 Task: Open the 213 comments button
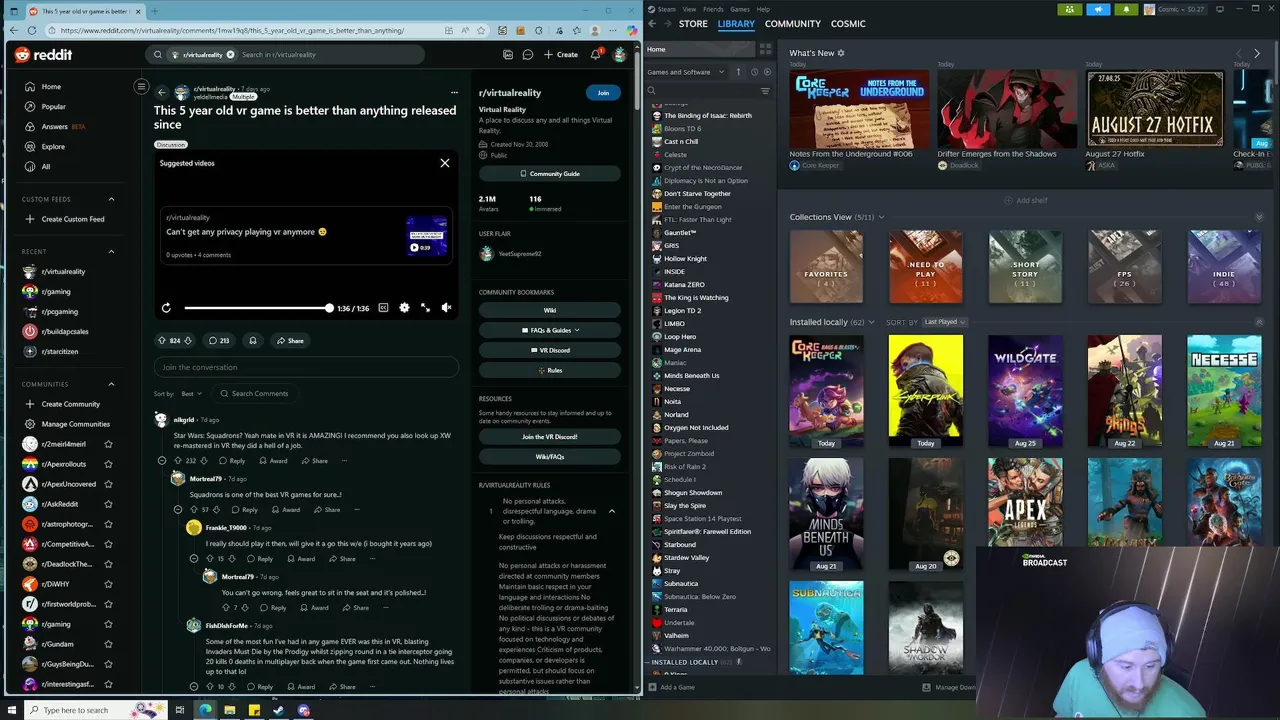click(218, 340)
